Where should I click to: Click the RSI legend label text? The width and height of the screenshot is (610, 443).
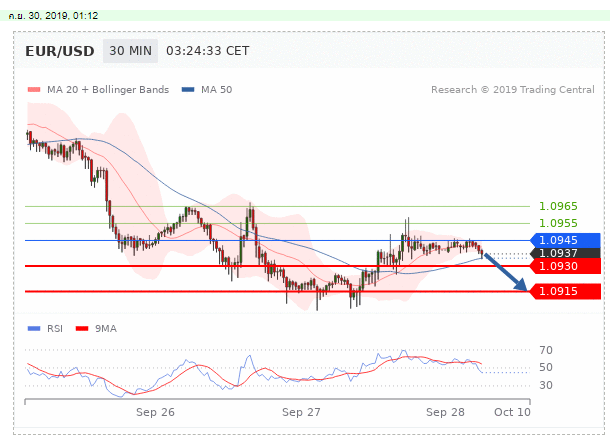click(55, 329)
